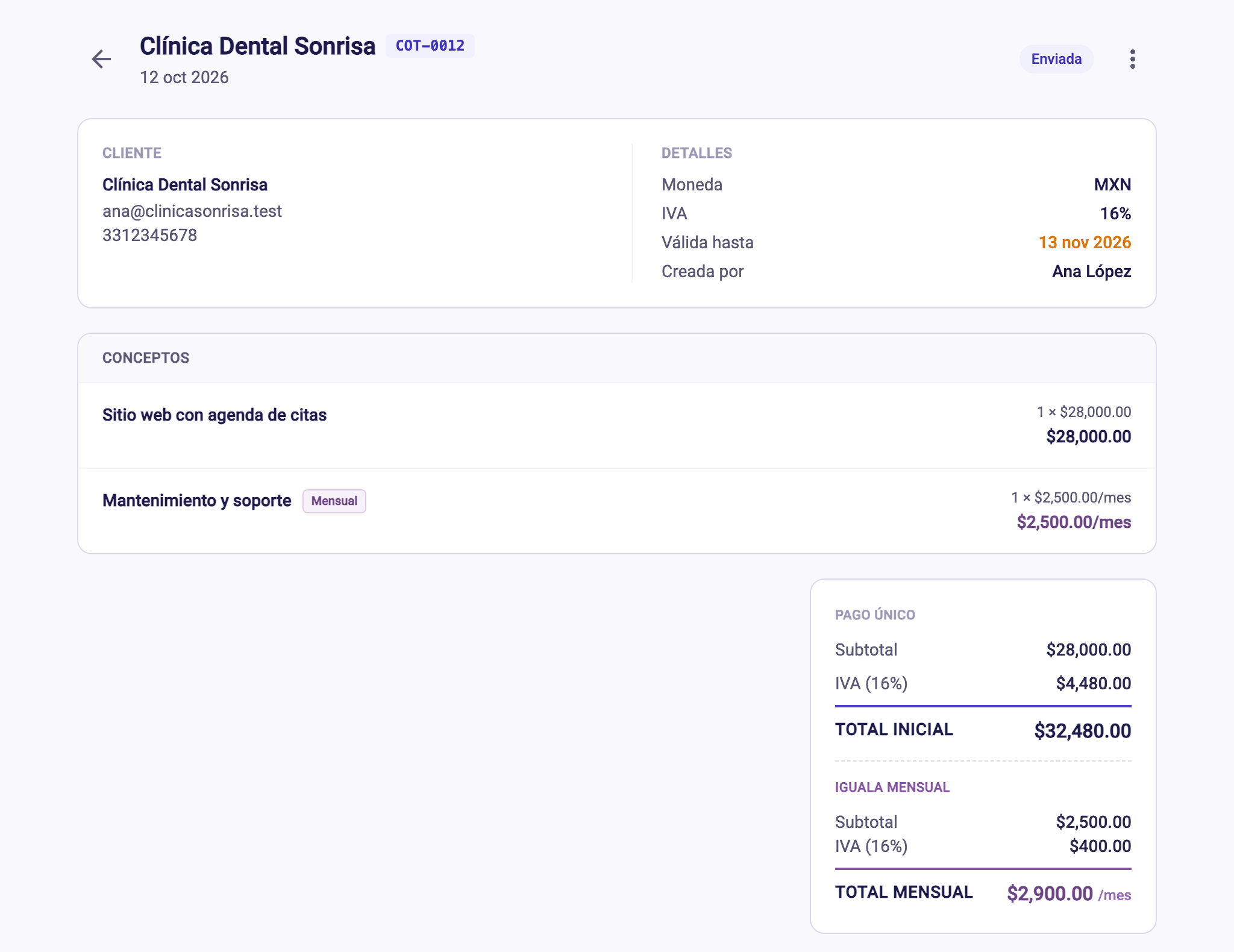Click the COT-0012 quote number badge
Screen dimensions: 1234x952
pos(430,46)
